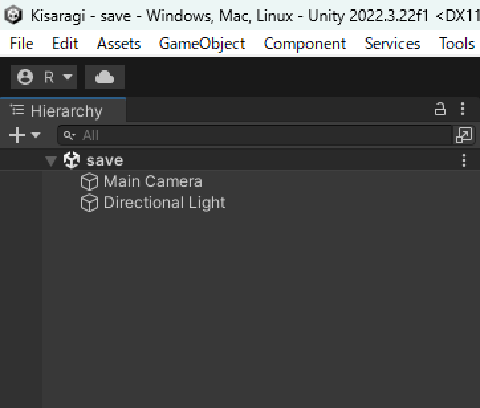This screenshot has height=408, width=480.
Task: Open the account R dropdown arrow
Action: pos(68,77)
